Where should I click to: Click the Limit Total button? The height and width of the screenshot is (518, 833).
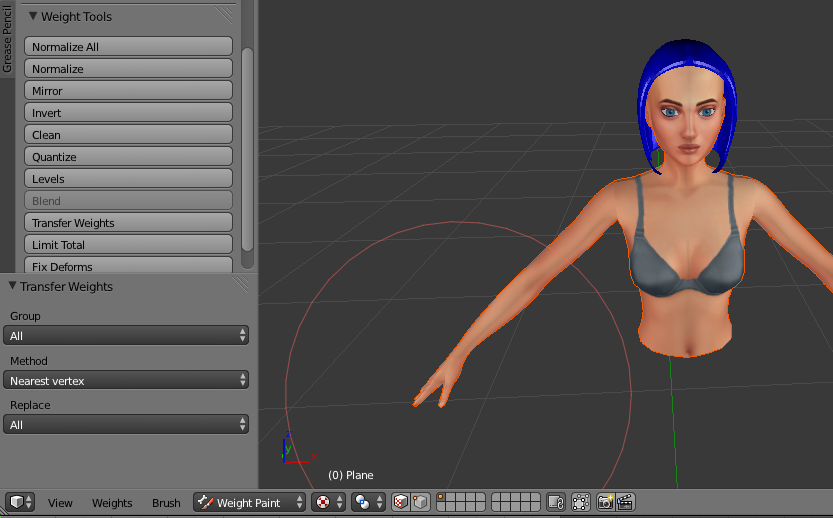(128, 245)
